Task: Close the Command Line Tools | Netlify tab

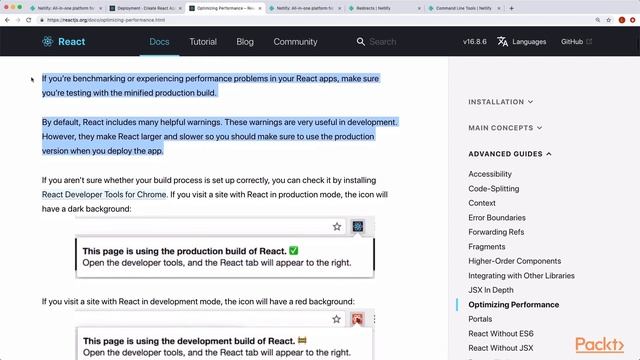Action: [499, 8]
